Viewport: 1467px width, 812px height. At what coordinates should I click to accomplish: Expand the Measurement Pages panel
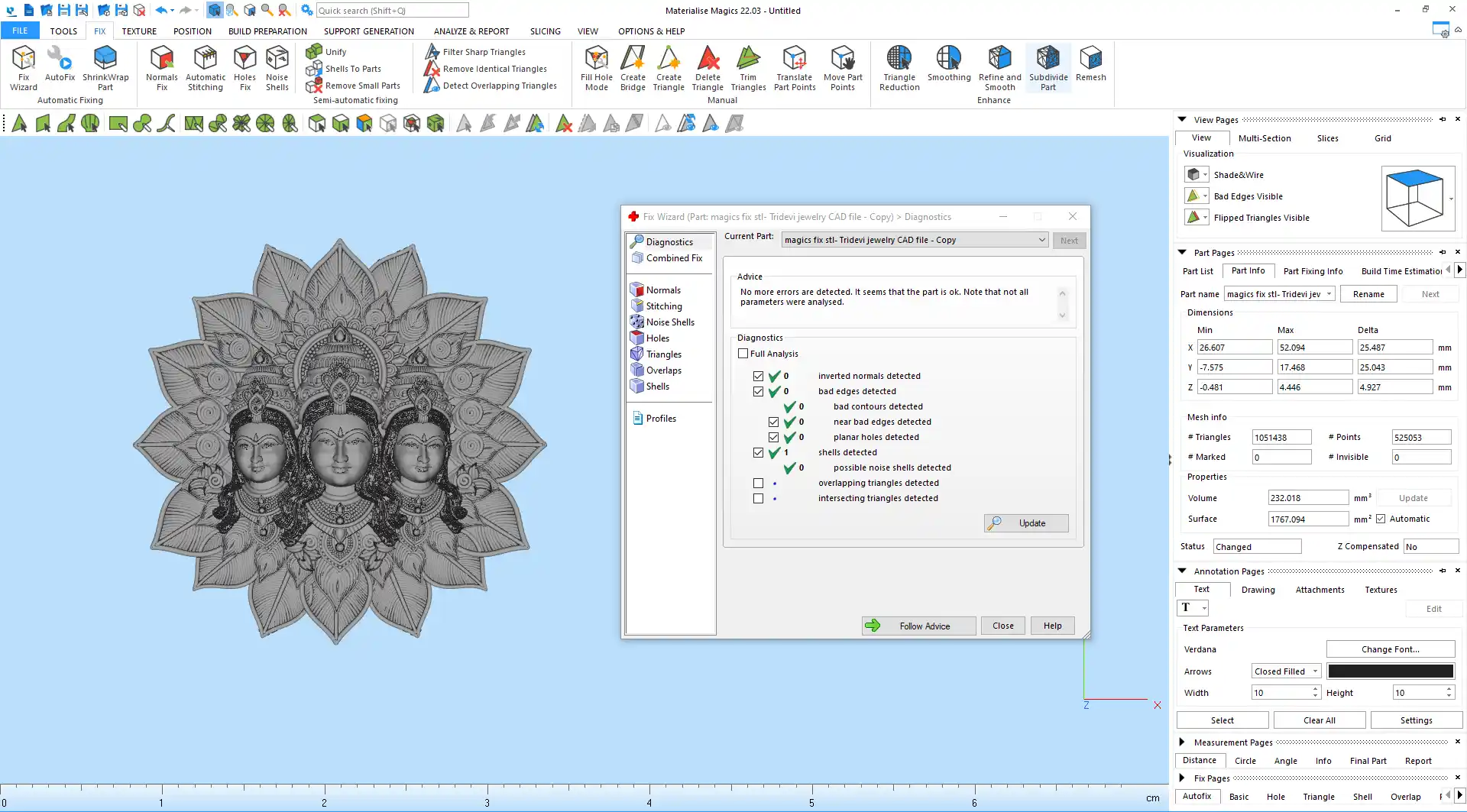(1182, 742)
